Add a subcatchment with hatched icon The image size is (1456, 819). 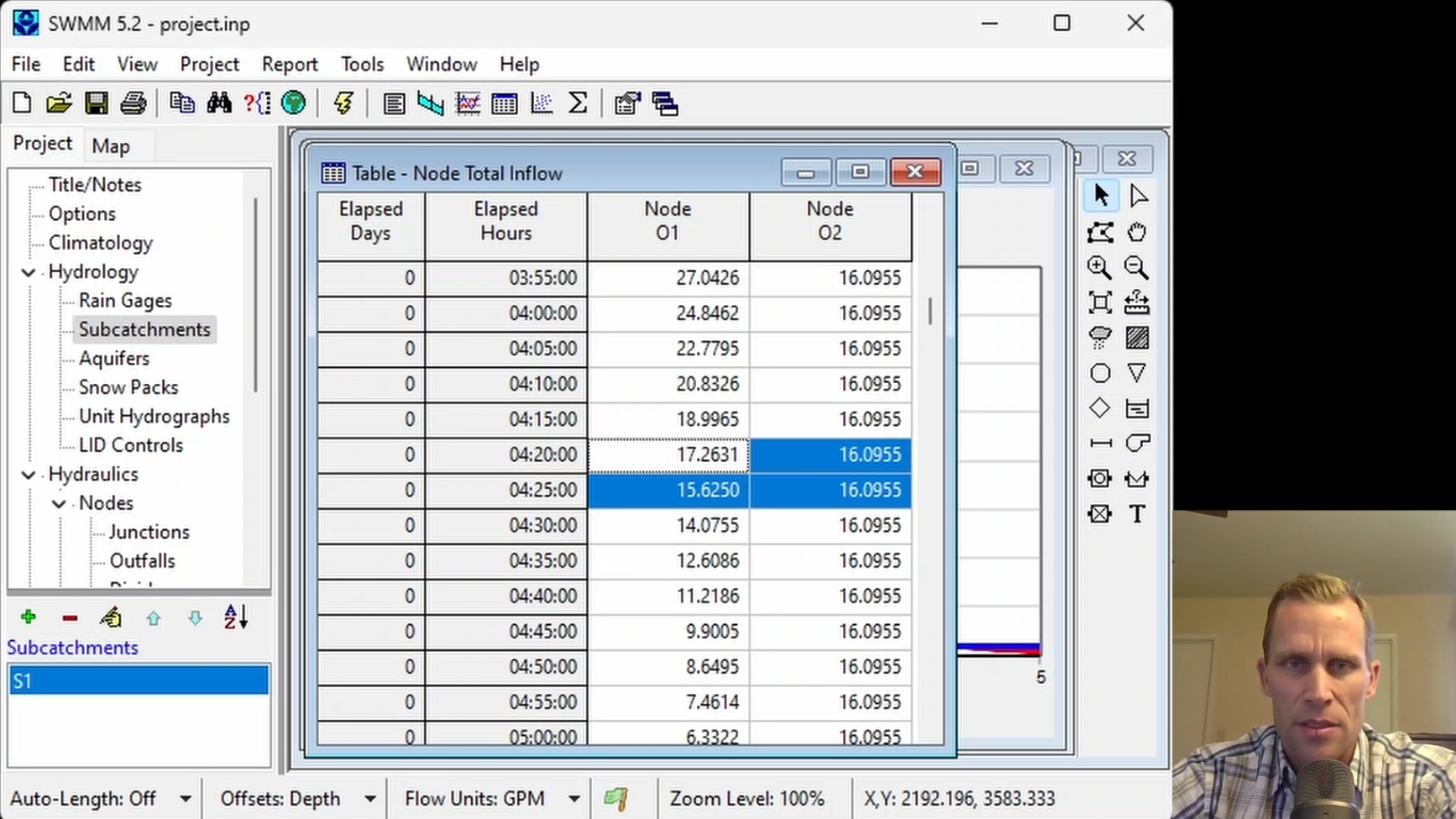point(1138,338)
